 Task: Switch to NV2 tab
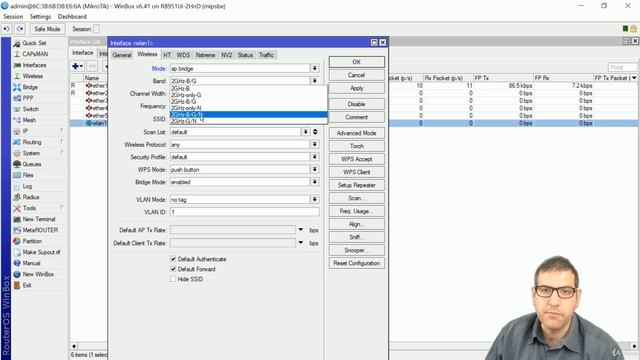click(227, 55)
